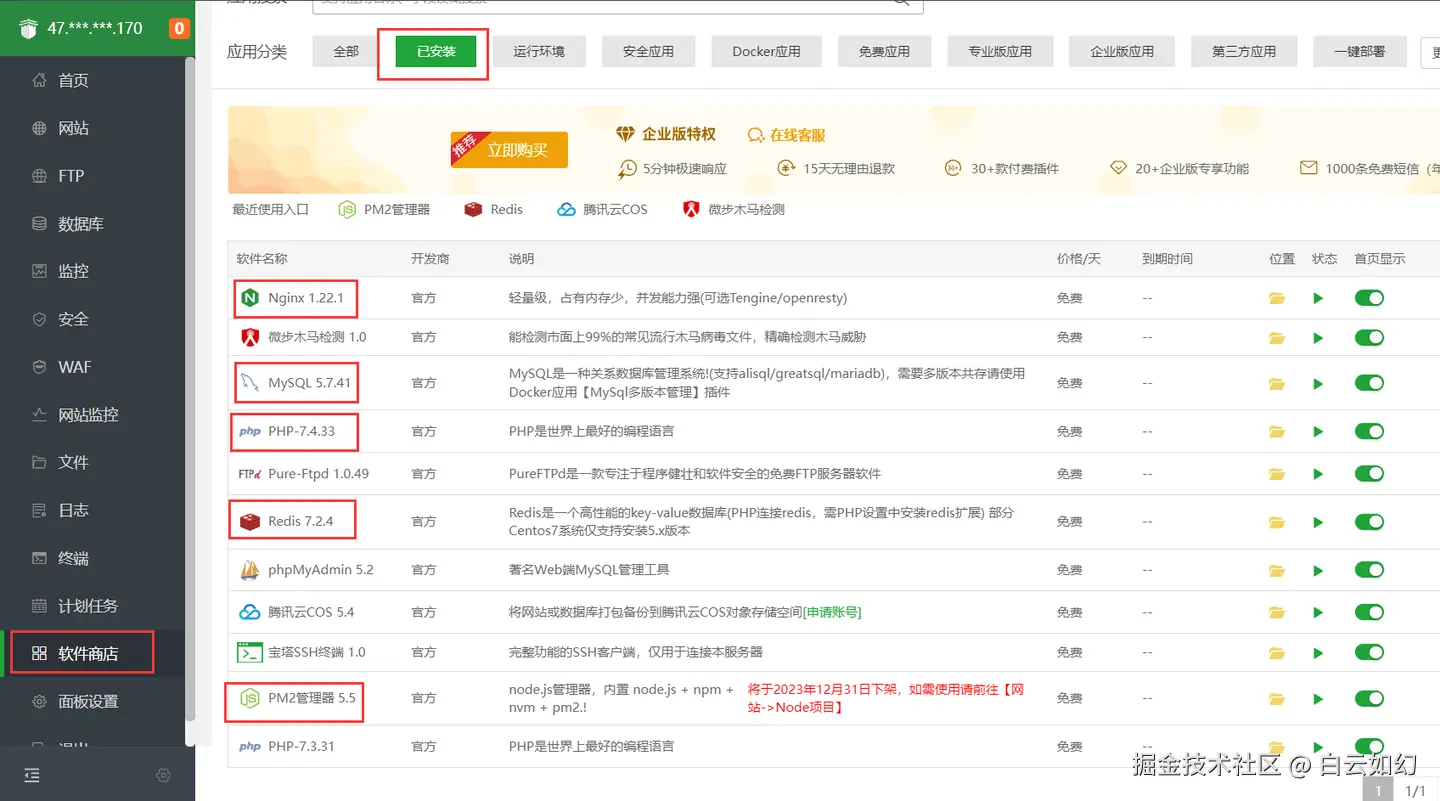The image size is (1440, 801).
Task: Toggle homepage display for 腾讯云COS 5.4
Action: pos(1369,612)
